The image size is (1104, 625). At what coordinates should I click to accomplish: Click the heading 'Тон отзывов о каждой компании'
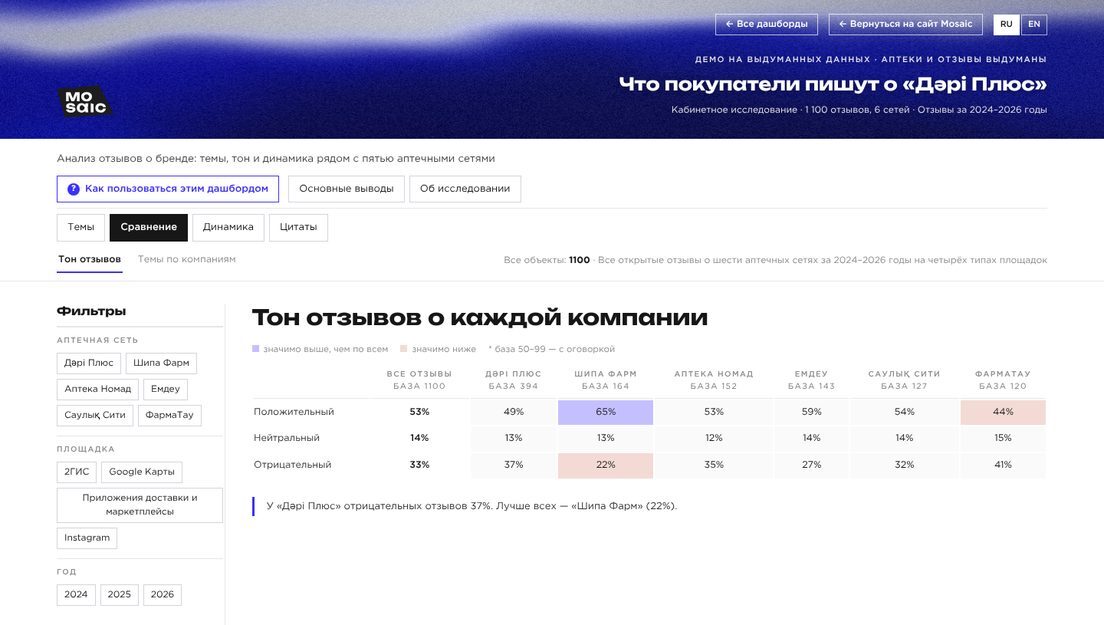point(479,318)
